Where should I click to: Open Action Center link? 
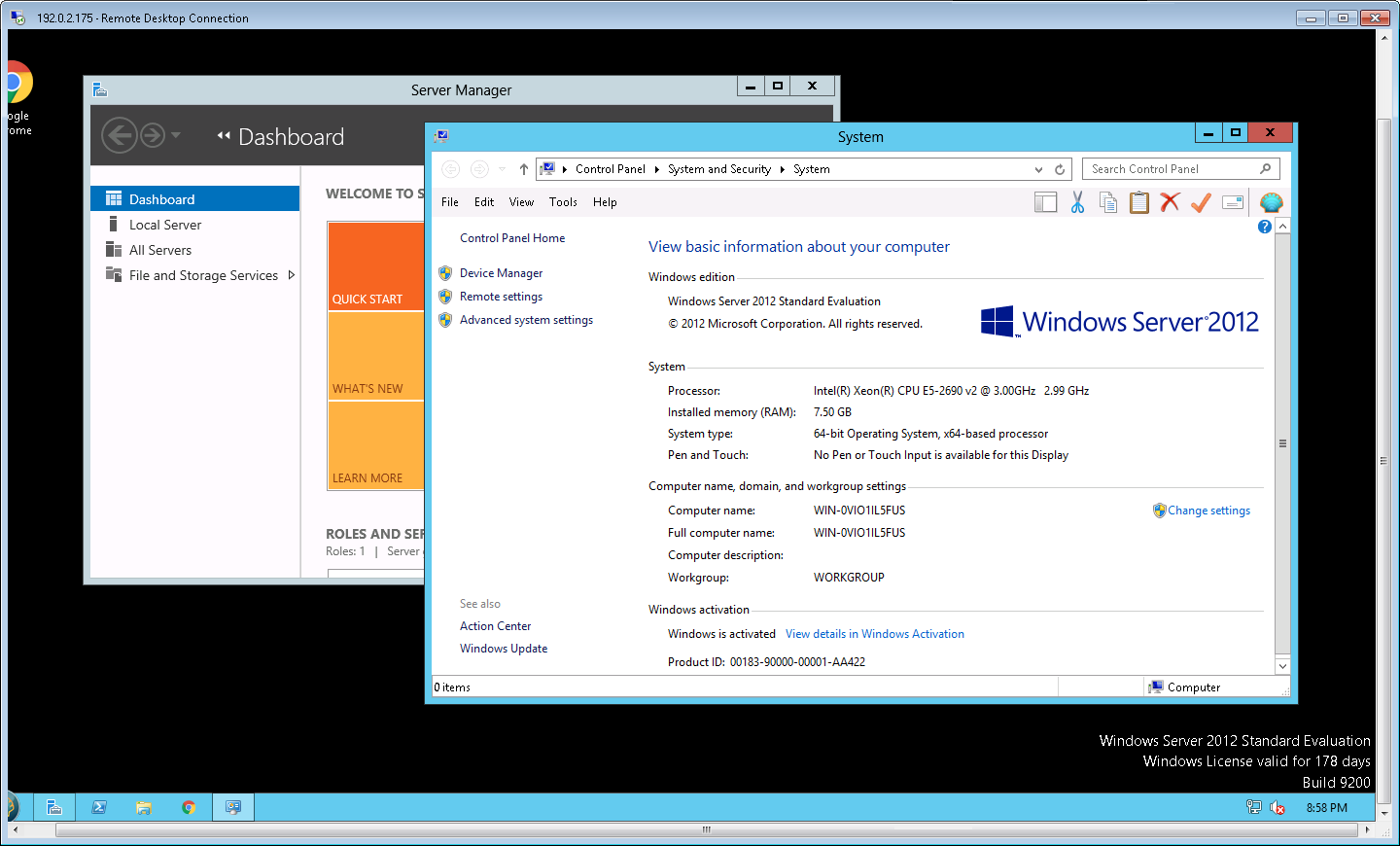495,626
